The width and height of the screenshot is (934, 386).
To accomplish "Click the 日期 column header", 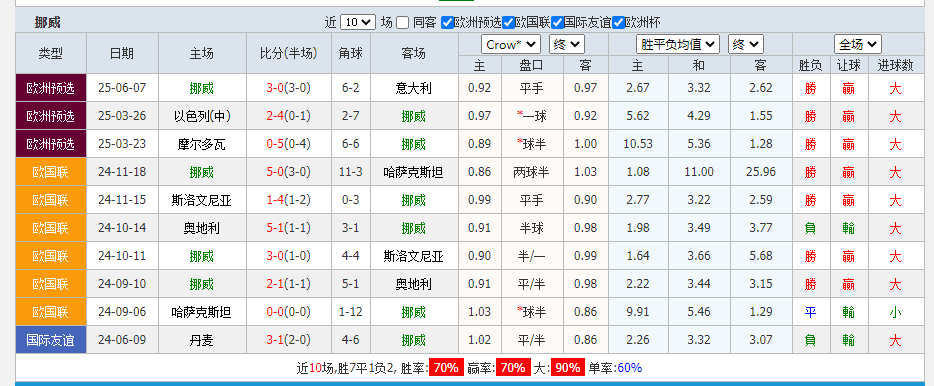I will pyautogui.click(x=122, y=54).
